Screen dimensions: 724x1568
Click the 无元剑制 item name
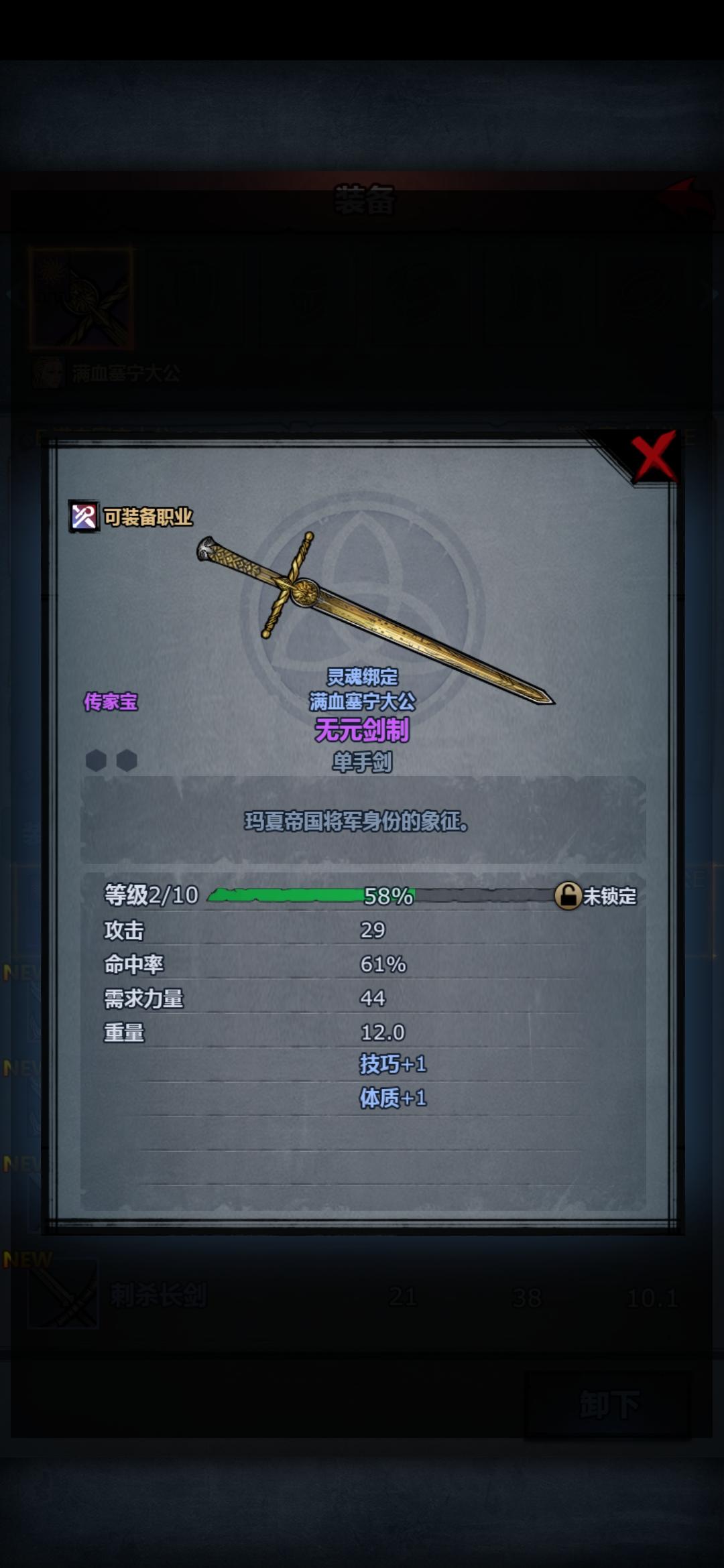(362, 730)
